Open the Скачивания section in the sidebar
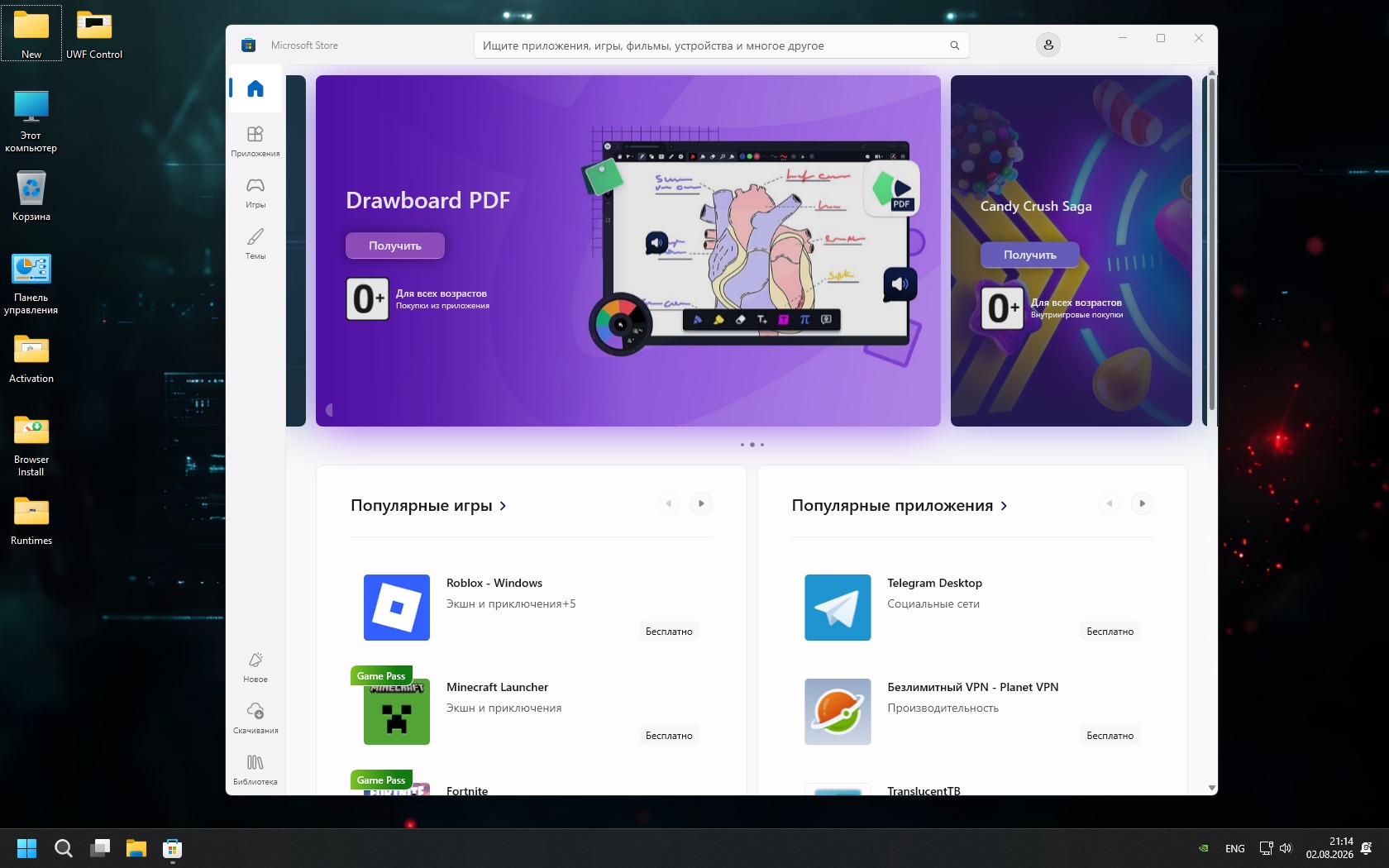 point(255,718)
